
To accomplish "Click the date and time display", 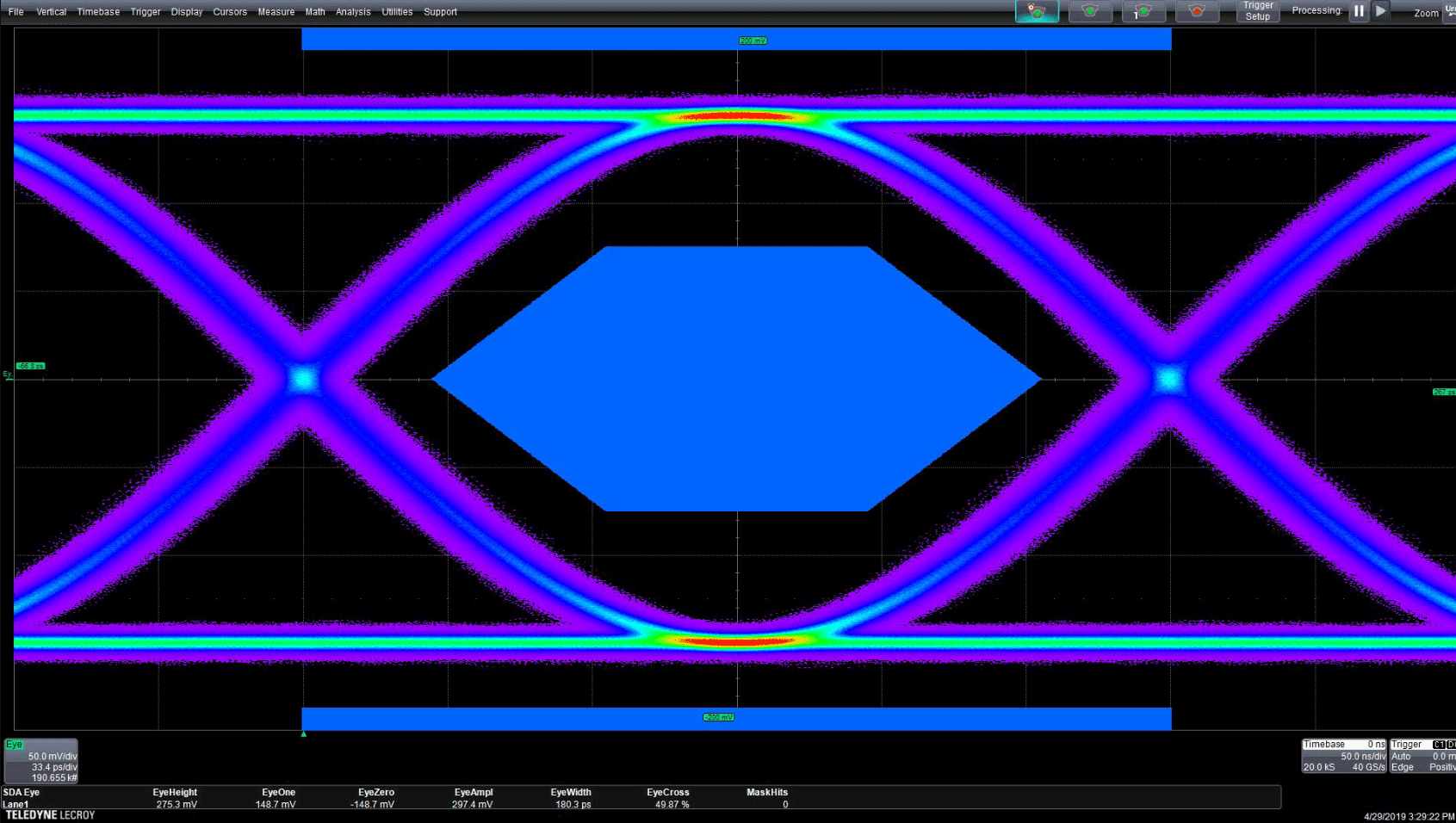I will [1410, 816].
